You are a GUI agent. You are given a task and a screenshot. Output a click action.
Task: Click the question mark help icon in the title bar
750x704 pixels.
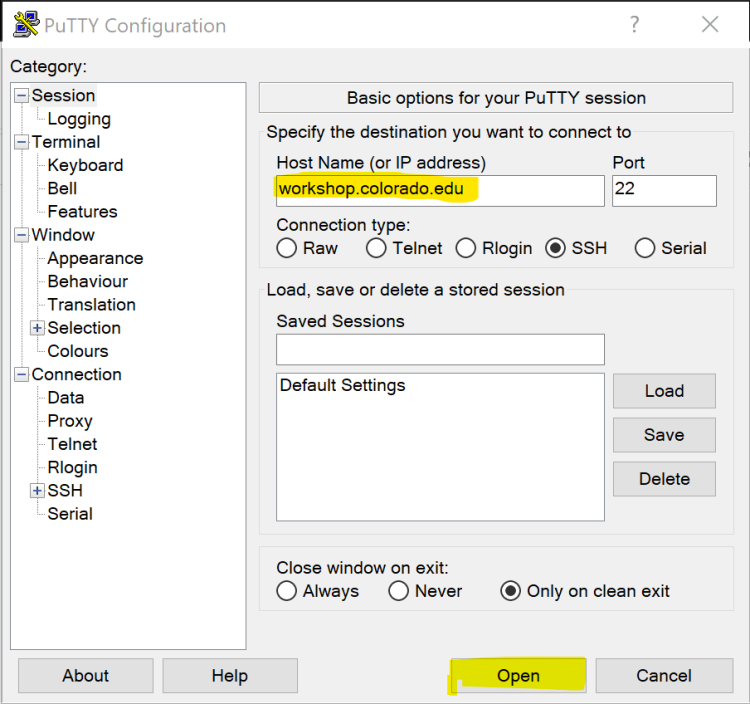634,24
